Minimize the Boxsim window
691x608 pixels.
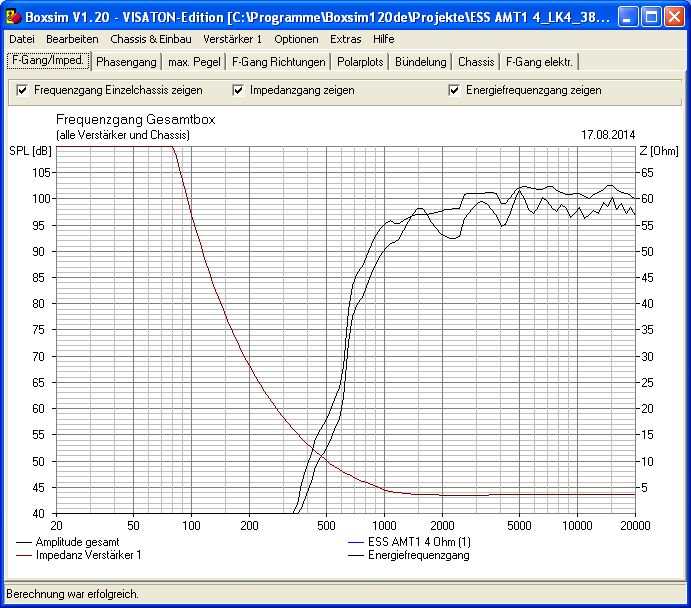pos(628,17)
